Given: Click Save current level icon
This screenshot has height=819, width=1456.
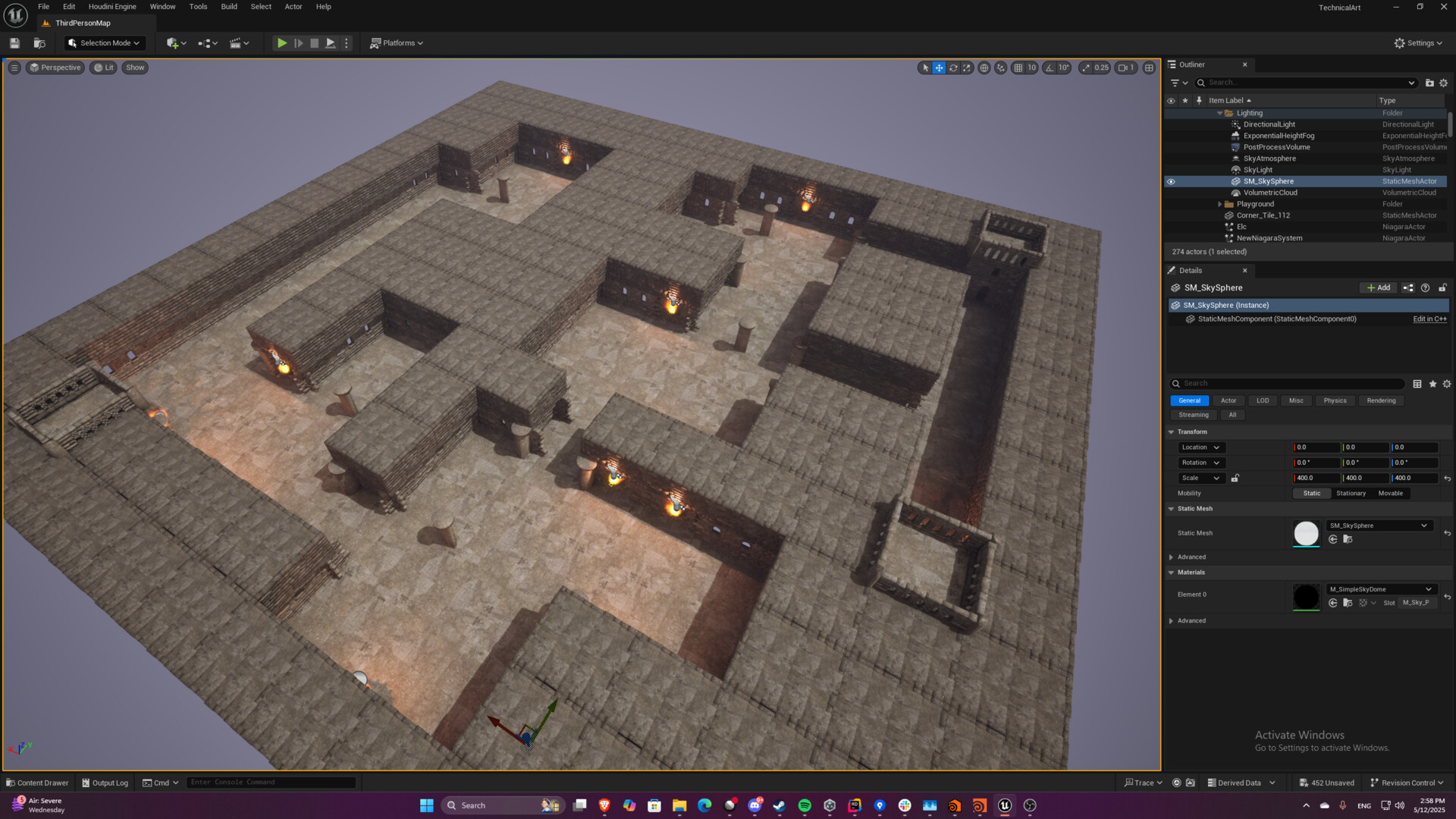Looking at the screenshot, I should tap(14, 43).
